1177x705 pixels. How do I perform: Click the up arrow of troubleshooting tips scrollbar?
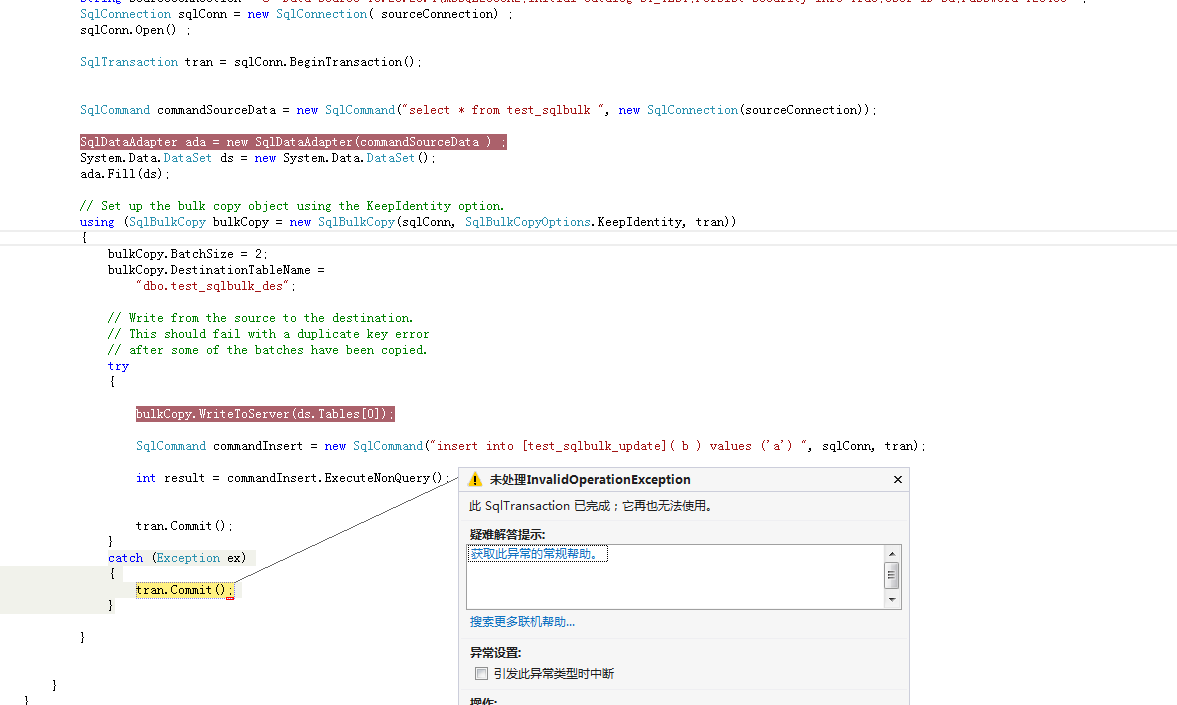892,554
